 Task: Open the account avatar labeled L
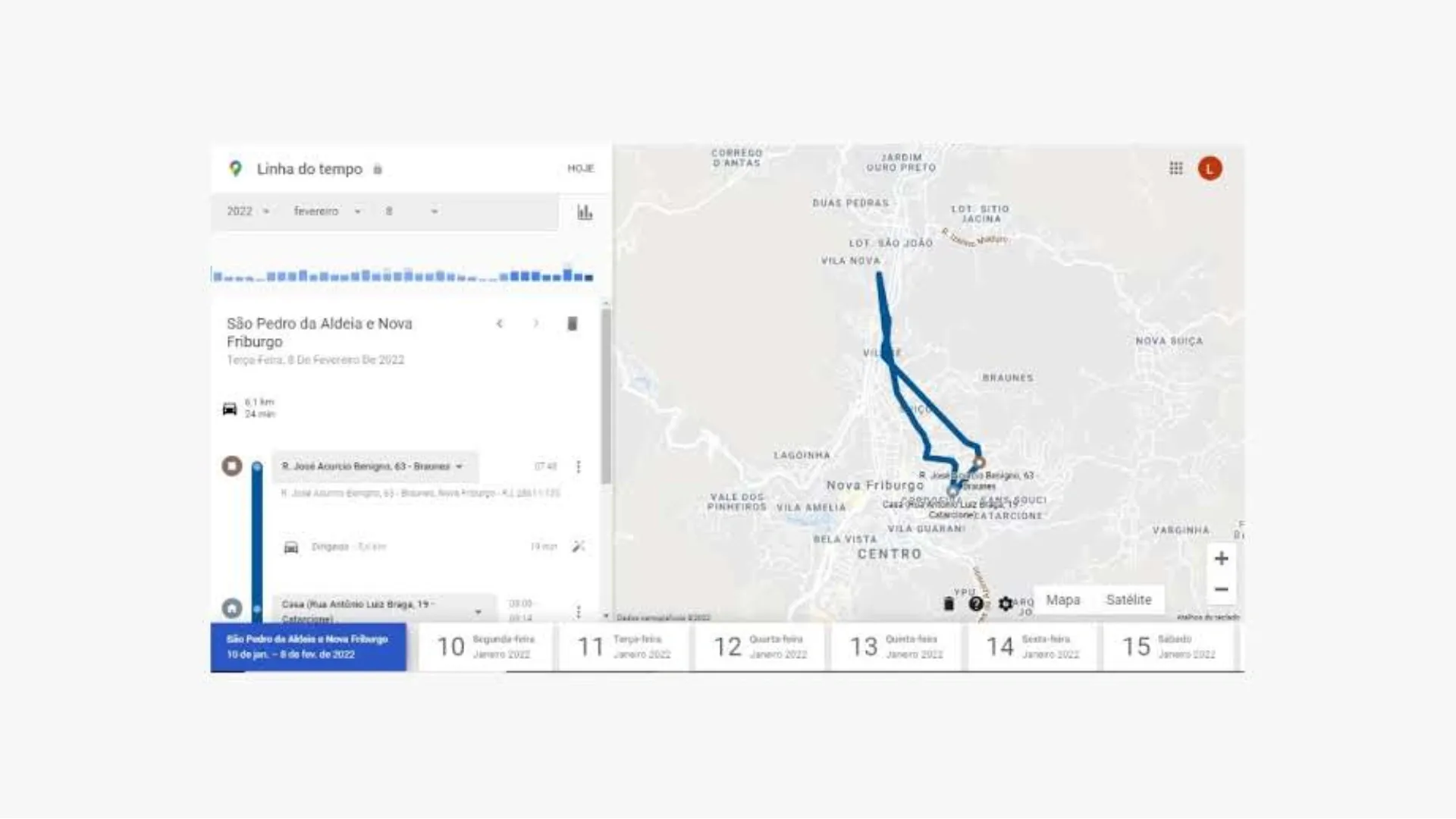[1210, 168]
